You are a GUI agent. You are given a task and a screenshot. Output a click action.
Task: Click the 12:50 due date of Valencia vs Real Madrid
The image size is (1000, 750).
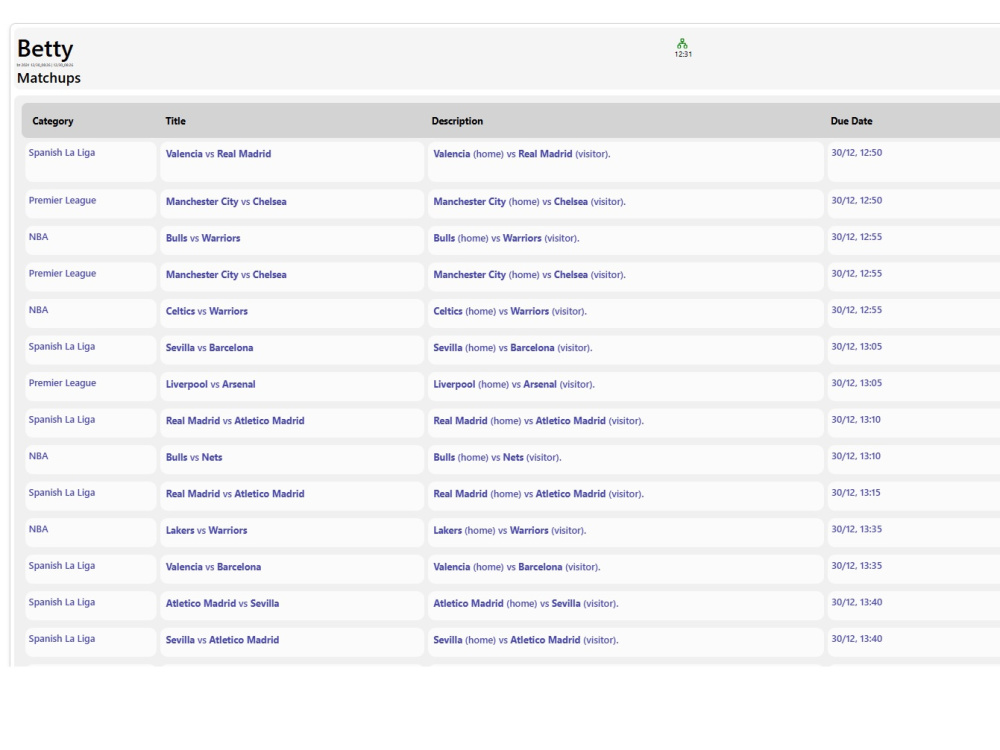coord(857,152)
